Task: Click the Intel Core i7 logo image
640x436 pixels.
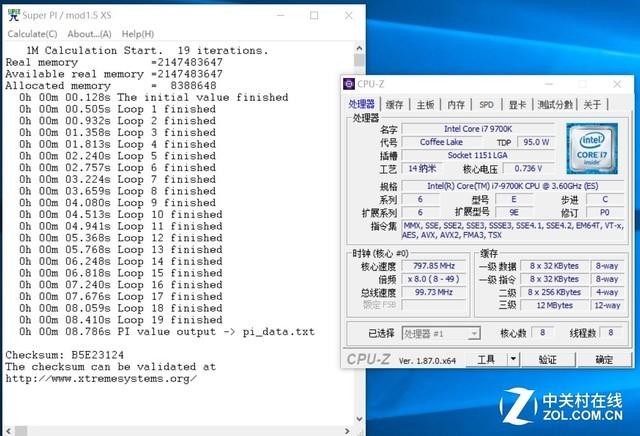Action: click(592, 149)
